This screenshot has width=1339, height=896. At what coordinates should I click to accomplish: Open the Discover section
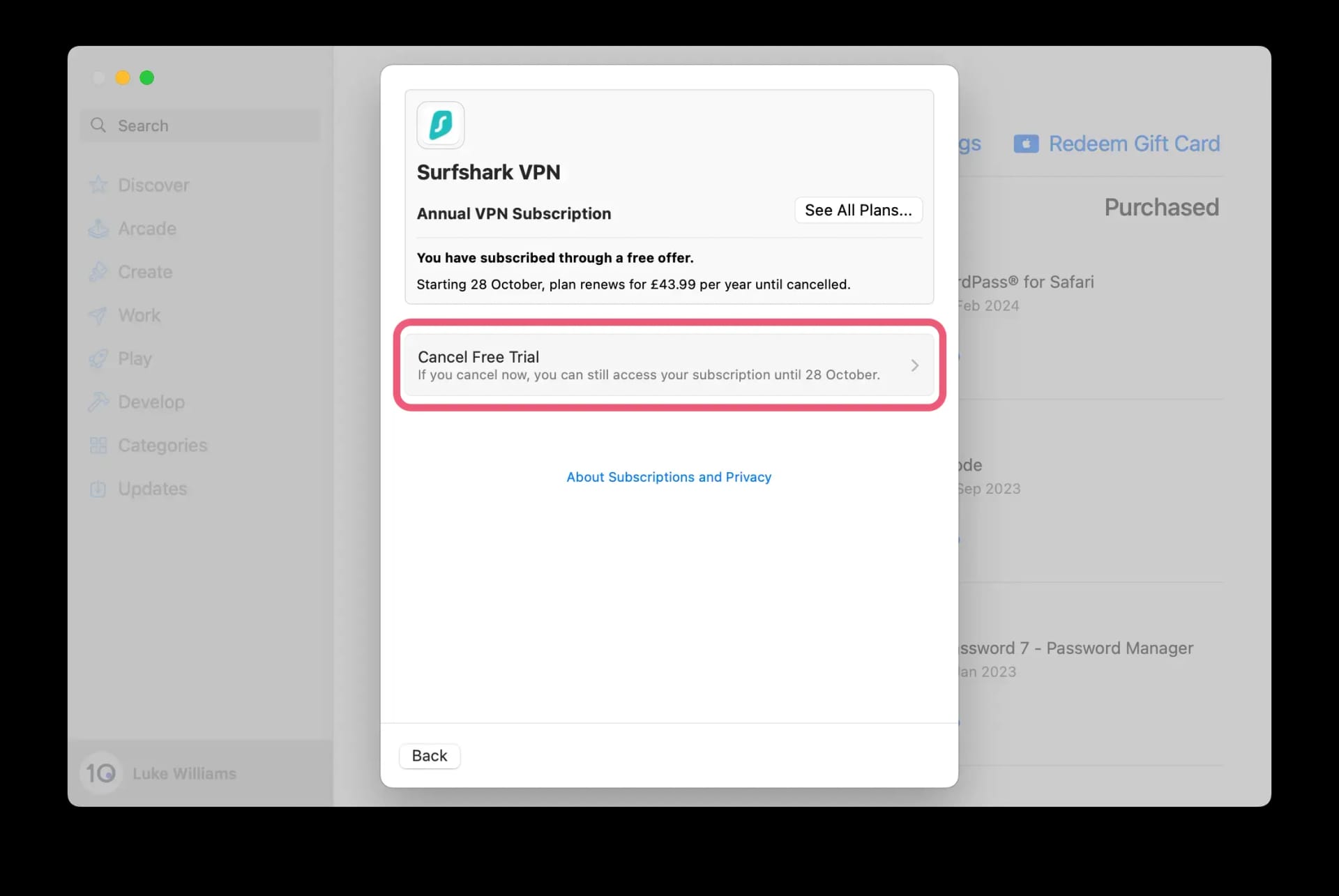click(154, 185)
